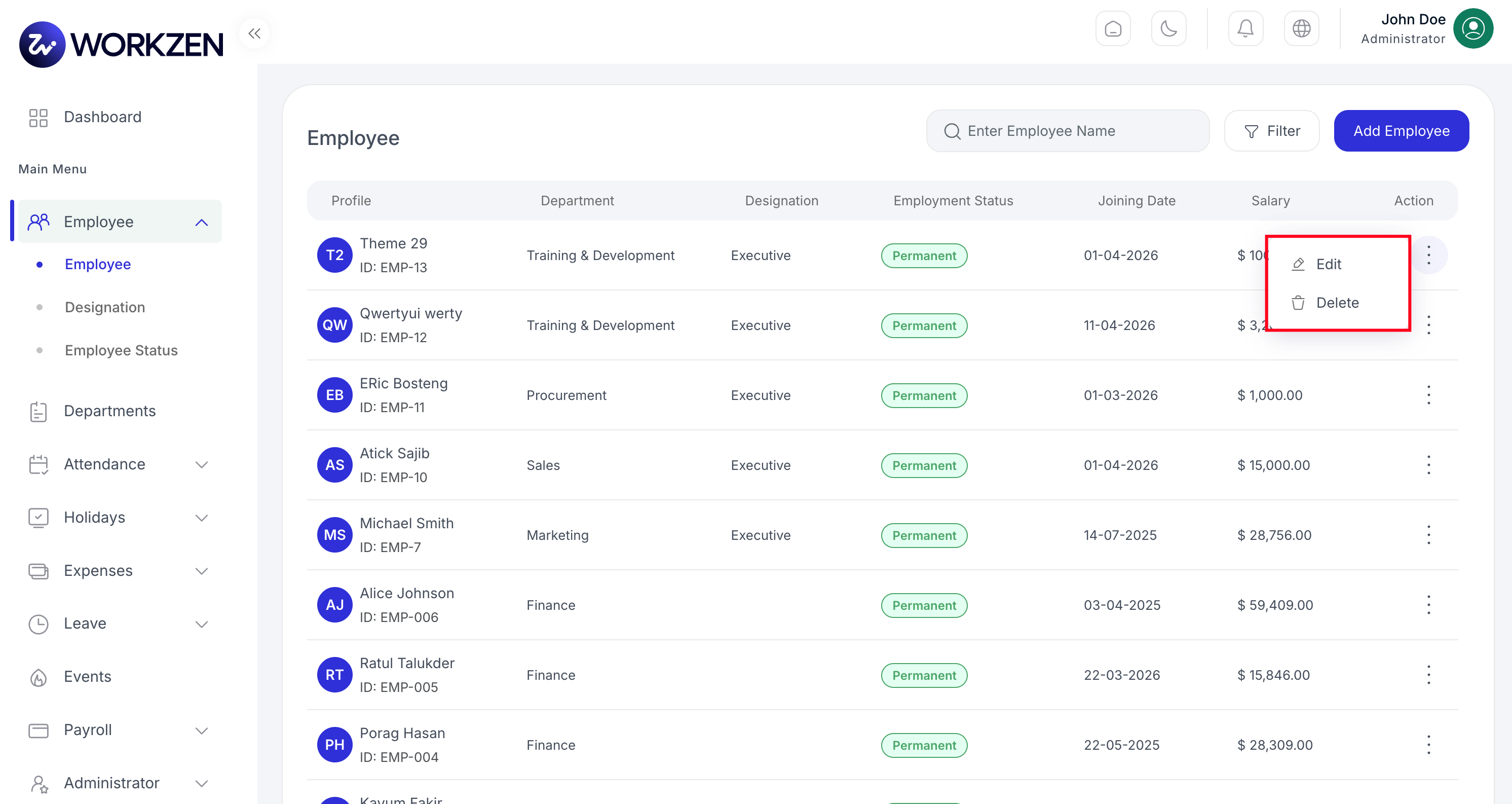Image resolution: width=1512 pixels, height=804 pixels.
Task: Click the EB avatar
Action: coord(334,395)
